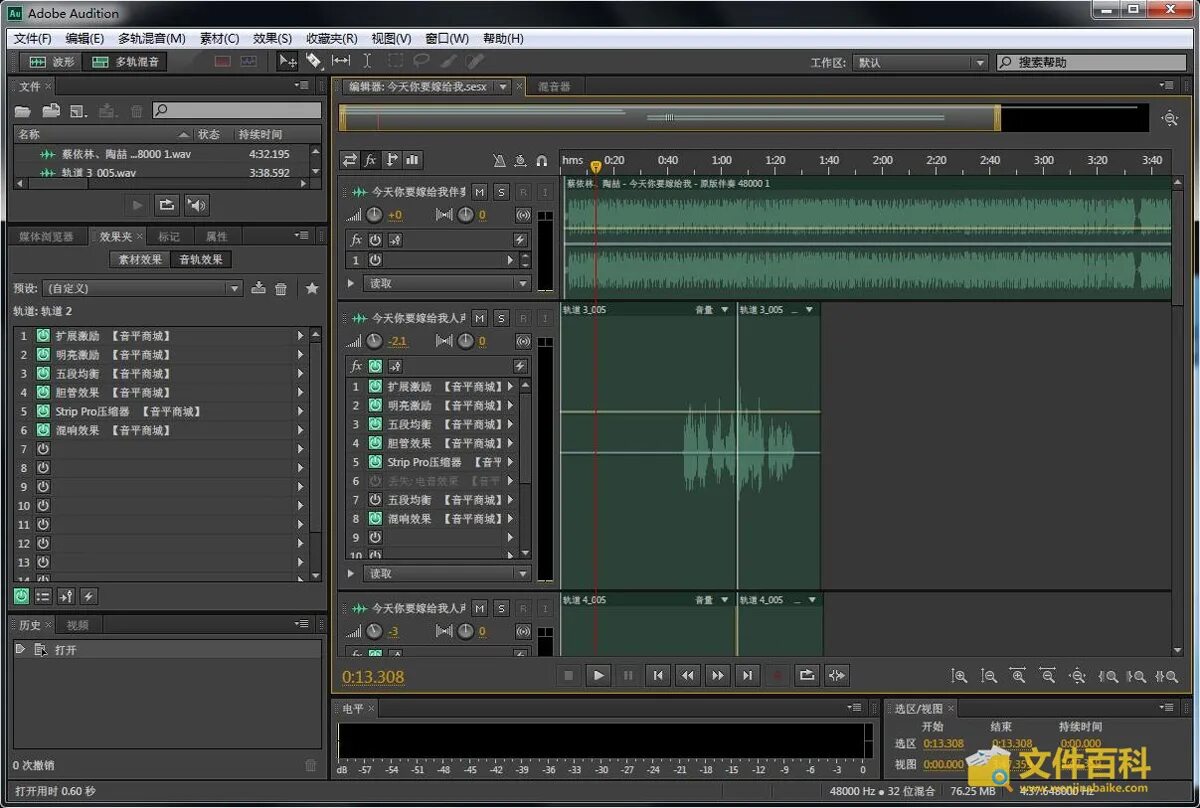Toggle loop playback in transport bar

click(807, 675)
